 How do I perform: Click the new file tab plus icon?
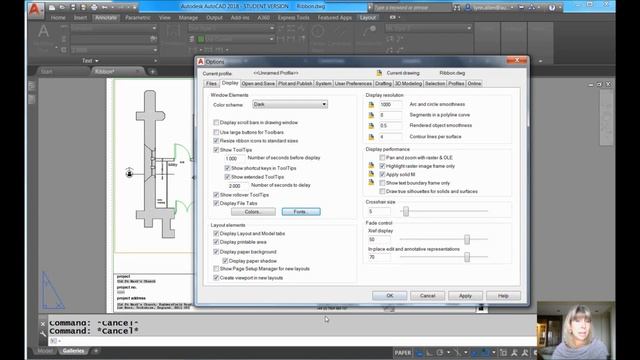(x=152, y=71)
